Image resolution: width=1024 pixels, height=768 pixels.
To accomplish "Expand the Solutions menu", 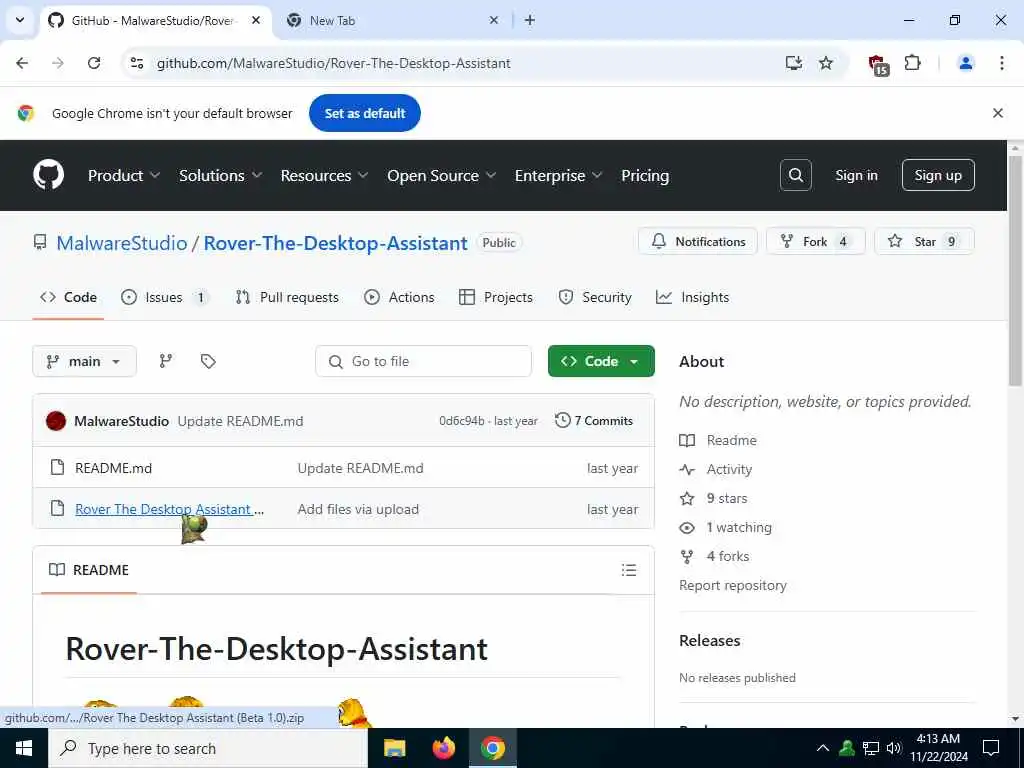I will [x=221, y=176].
